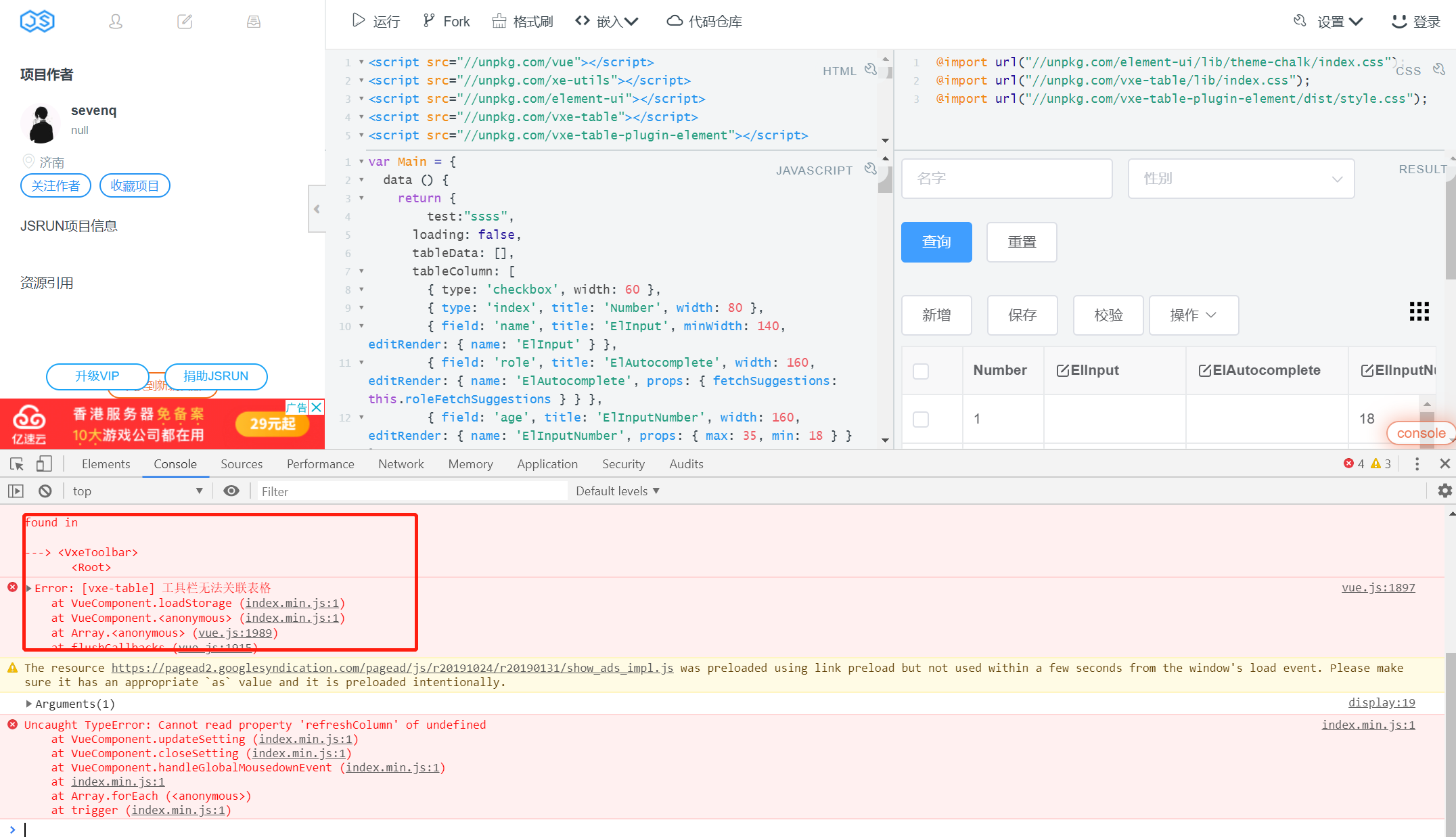1456x837 pixels.
Task: Click the blue 查询 button
Action: (936, 242)
